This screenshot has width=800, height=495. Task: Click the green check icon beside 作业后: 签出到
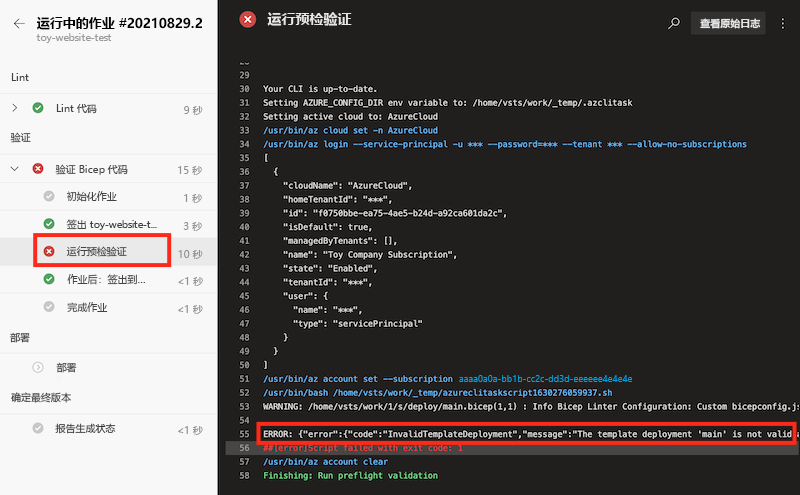(49, 279)
